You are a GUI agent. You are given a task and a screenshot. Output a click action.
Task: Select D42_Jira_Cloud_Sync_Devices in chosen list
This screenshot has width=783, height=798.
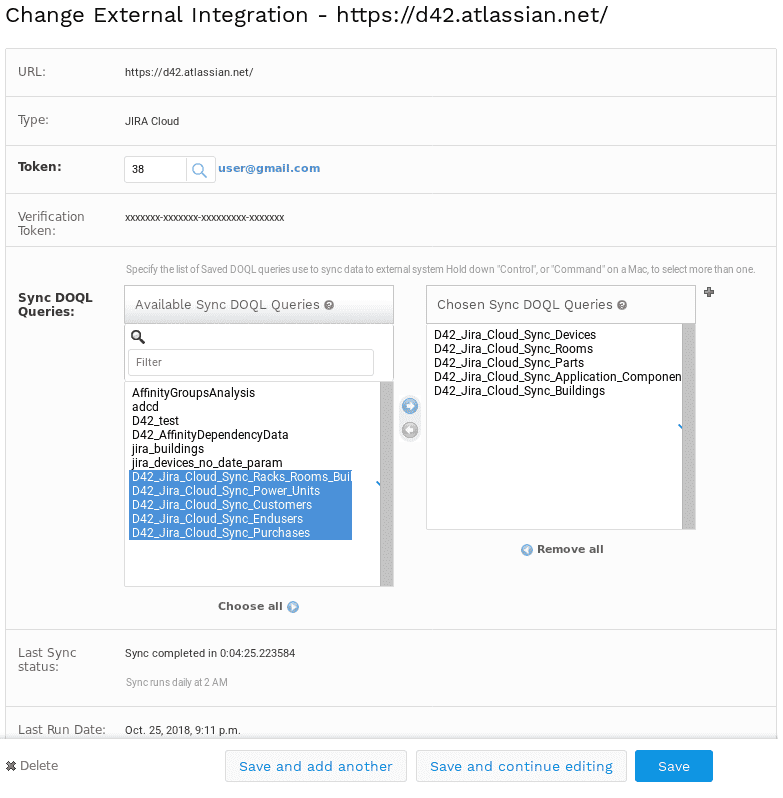tap(516, 335)
